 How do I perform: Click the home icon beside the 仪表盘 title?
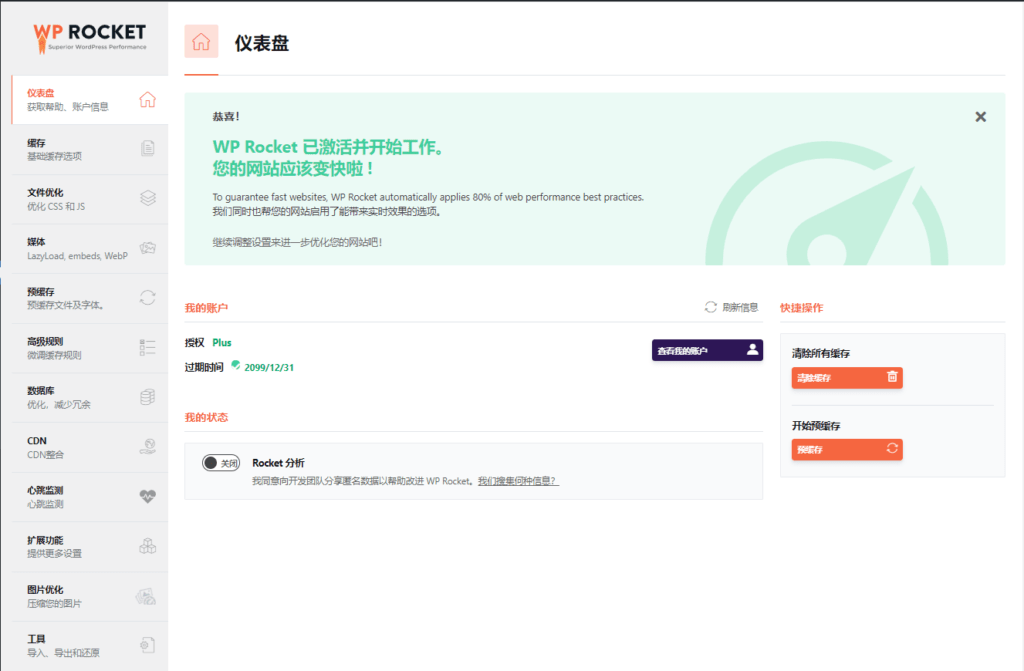coord(201,42)
